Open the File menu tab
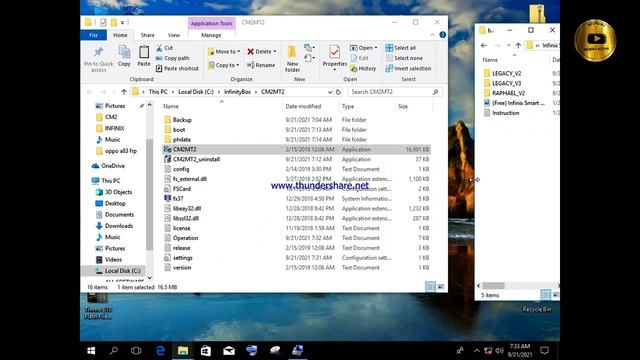Screen dimensions: 640x360 pos(93,35)
